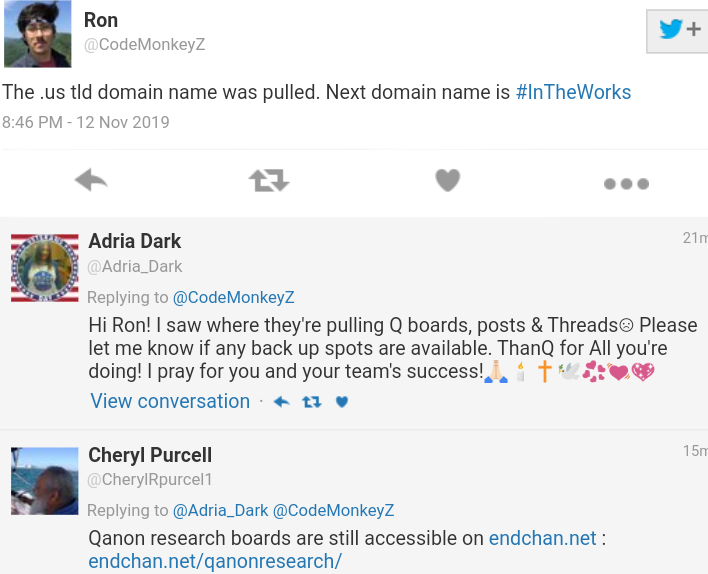This screenshot has width=708, height=574.
Task: Open Ron's profile picture
Action: pyautogui.click(x=38, y=34)
